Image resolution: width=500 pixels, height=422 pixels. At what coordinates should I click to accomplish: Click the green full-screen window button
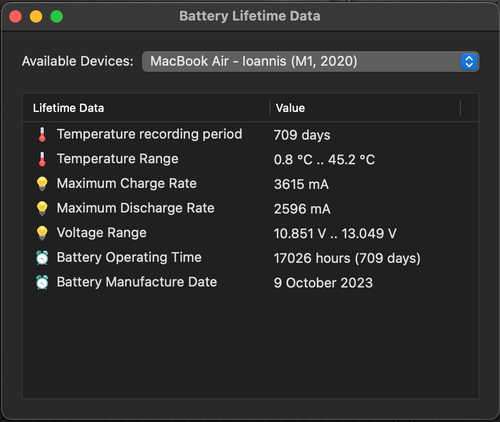57,16
